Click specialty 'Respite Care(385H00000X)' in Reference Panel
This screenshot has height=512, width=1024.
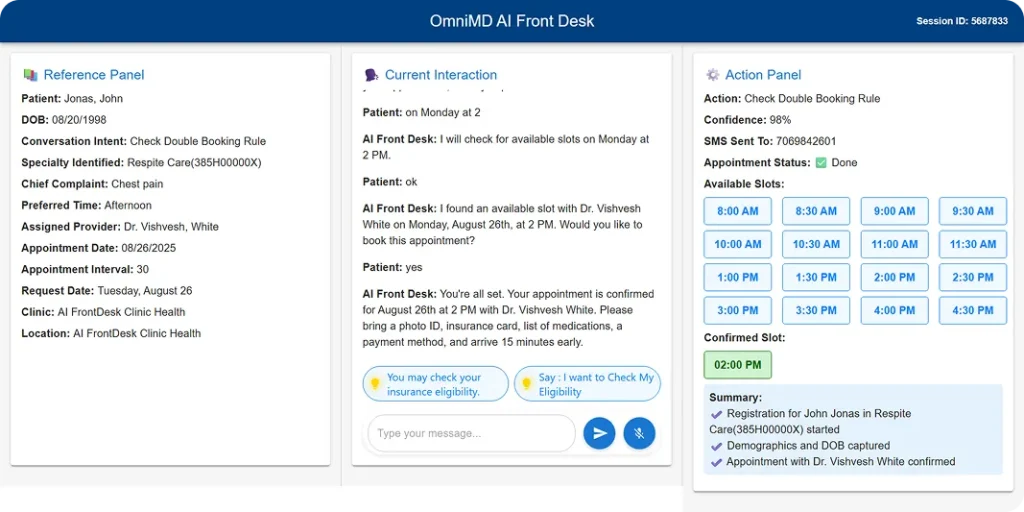coord(194,163)
